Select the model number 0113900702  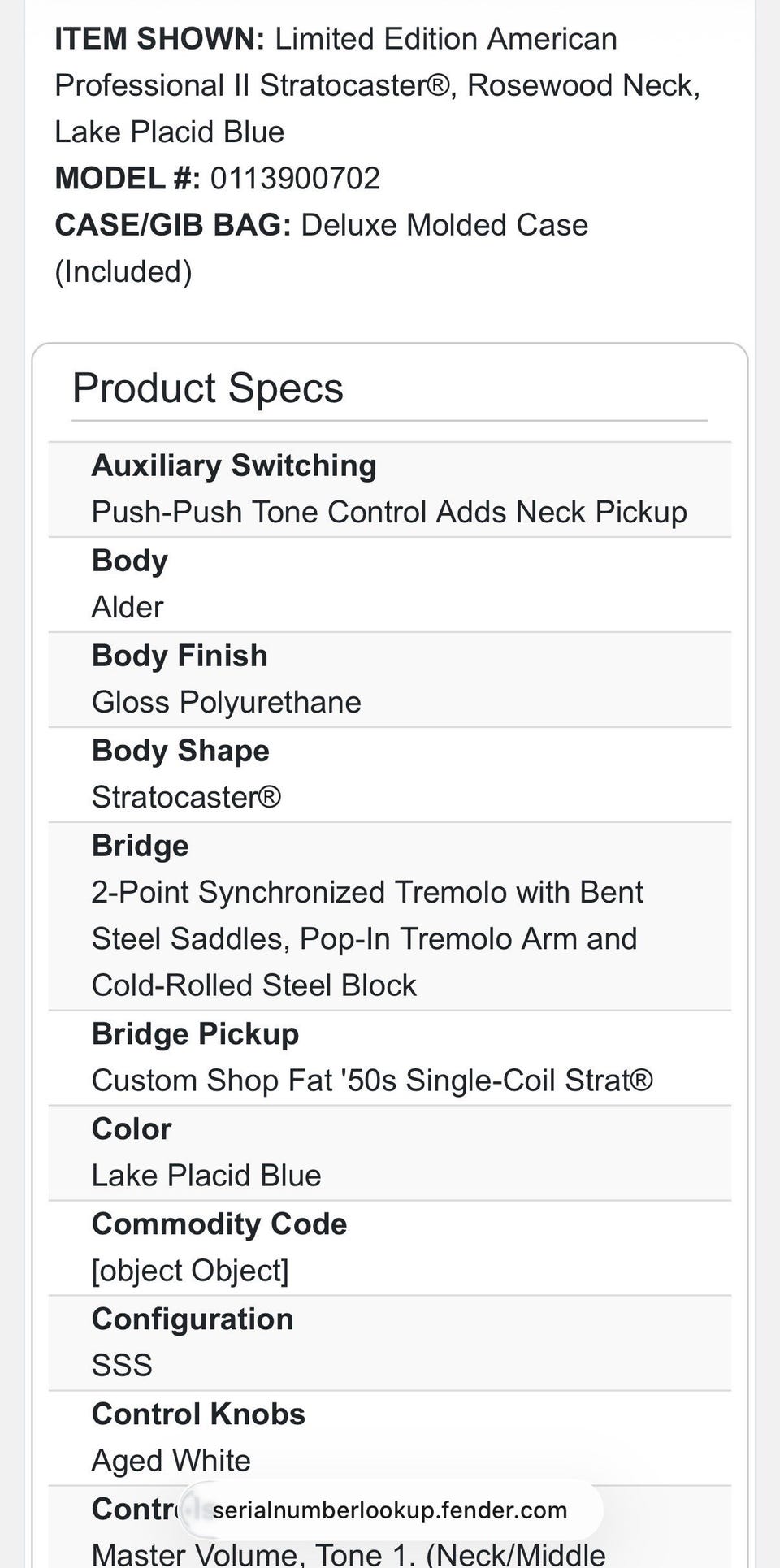tap(295, 178)
